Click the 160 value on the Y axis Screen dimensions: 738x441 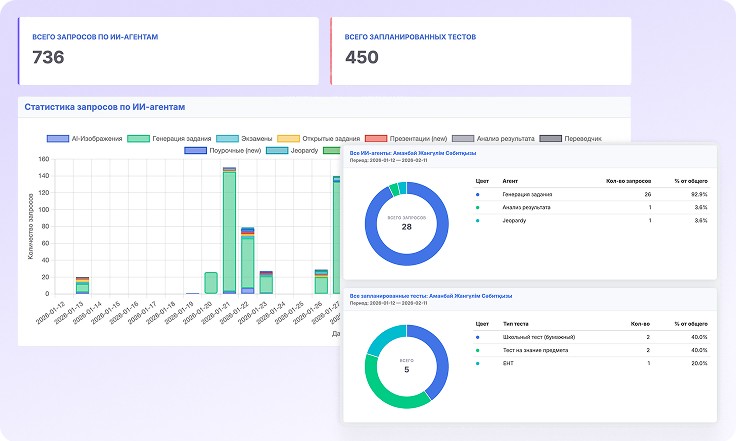tap(44, 159)
